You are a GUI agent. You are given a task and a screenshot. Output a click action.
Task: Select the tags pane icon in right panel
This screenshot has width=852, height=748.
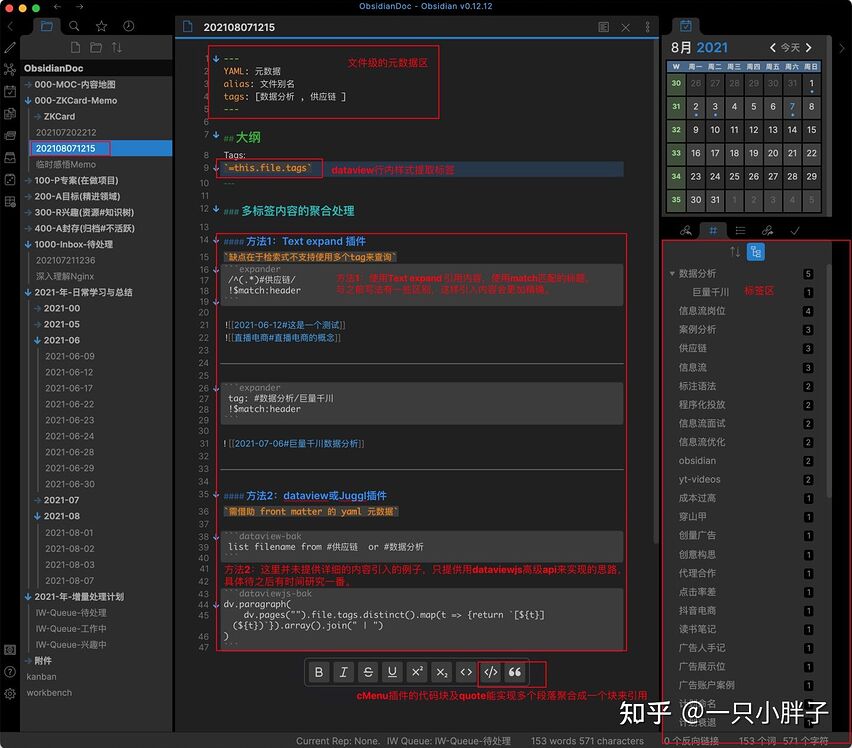(x=713, y=230)
